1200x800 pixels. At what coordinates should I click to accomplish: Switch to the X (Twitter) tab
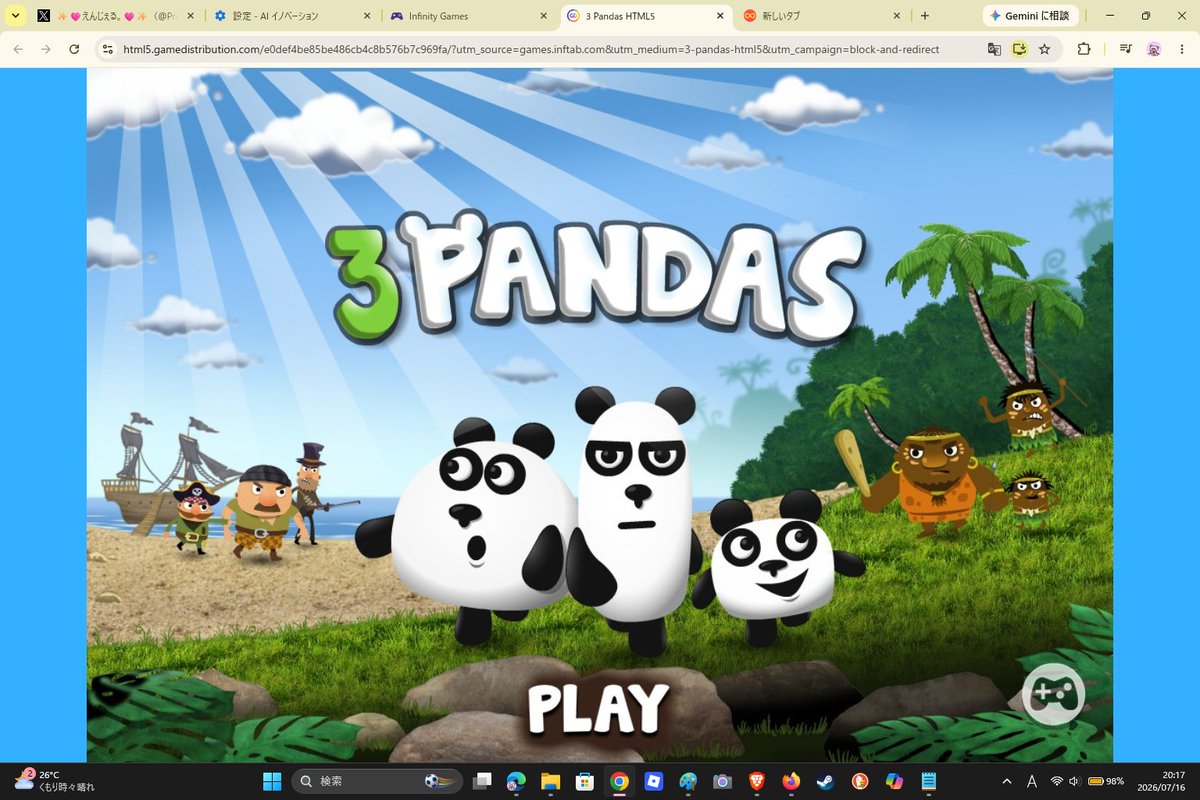tap(116, 16)
